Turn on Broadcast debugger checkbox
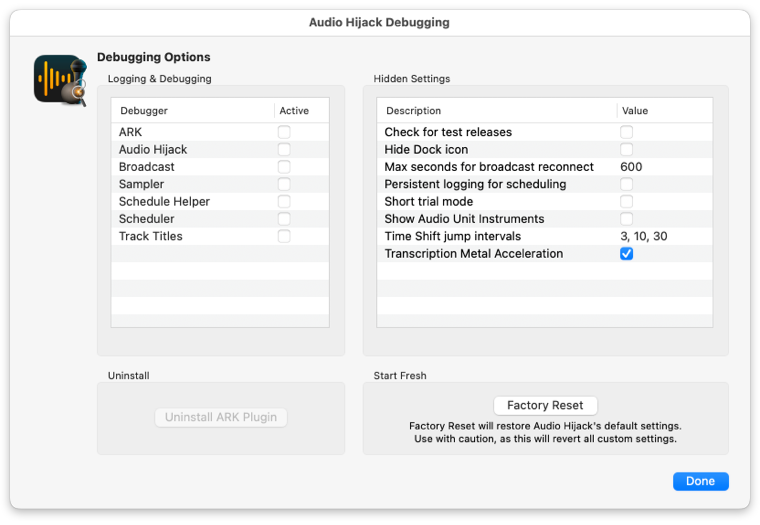This screenshot has width=760, height=525. (x=284, y=167)
